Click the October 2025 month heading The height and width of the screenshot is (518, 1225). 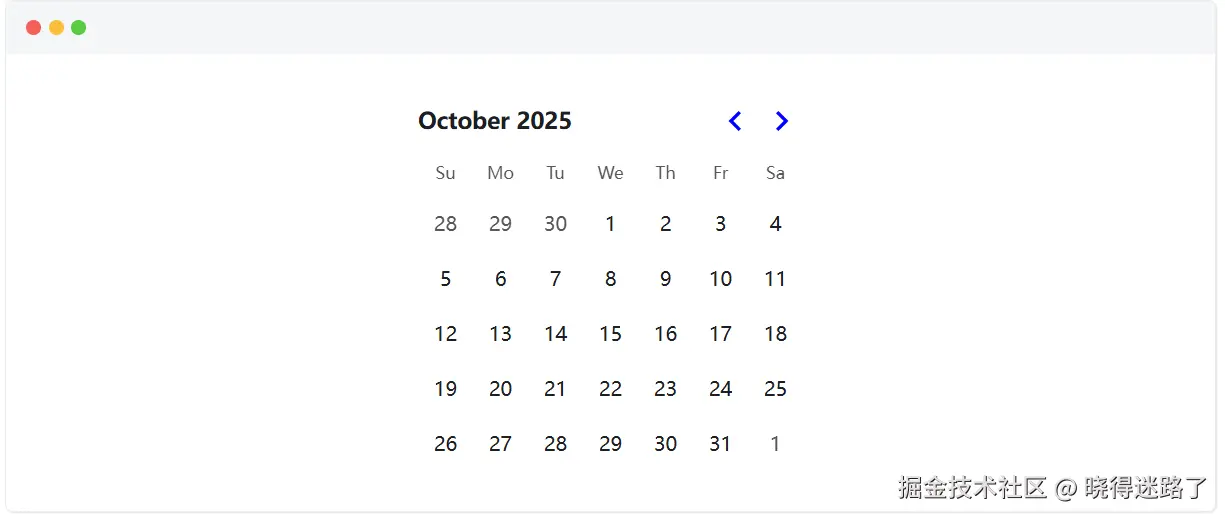(495, 121)
